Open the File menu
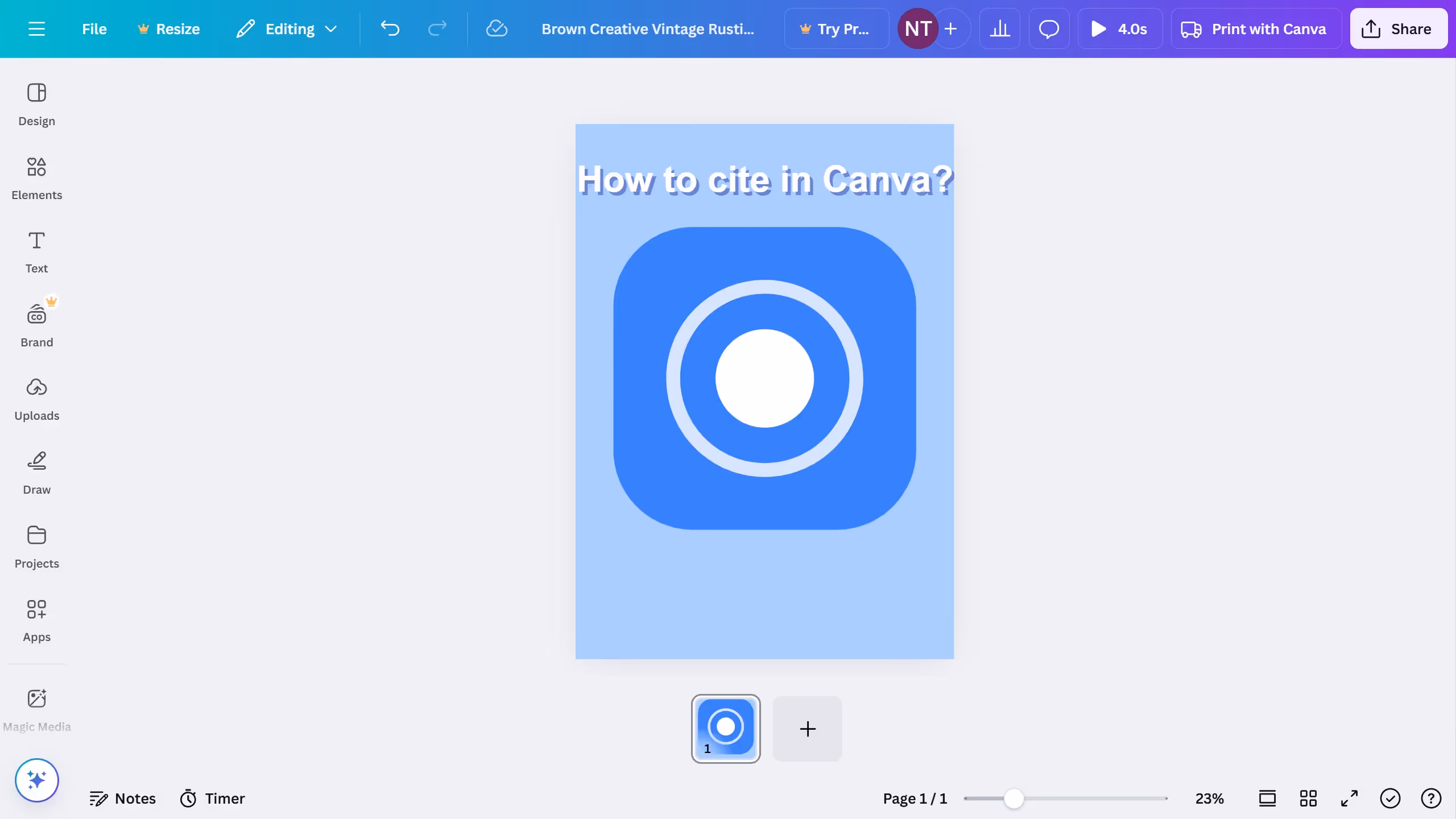 pos(94,28)
